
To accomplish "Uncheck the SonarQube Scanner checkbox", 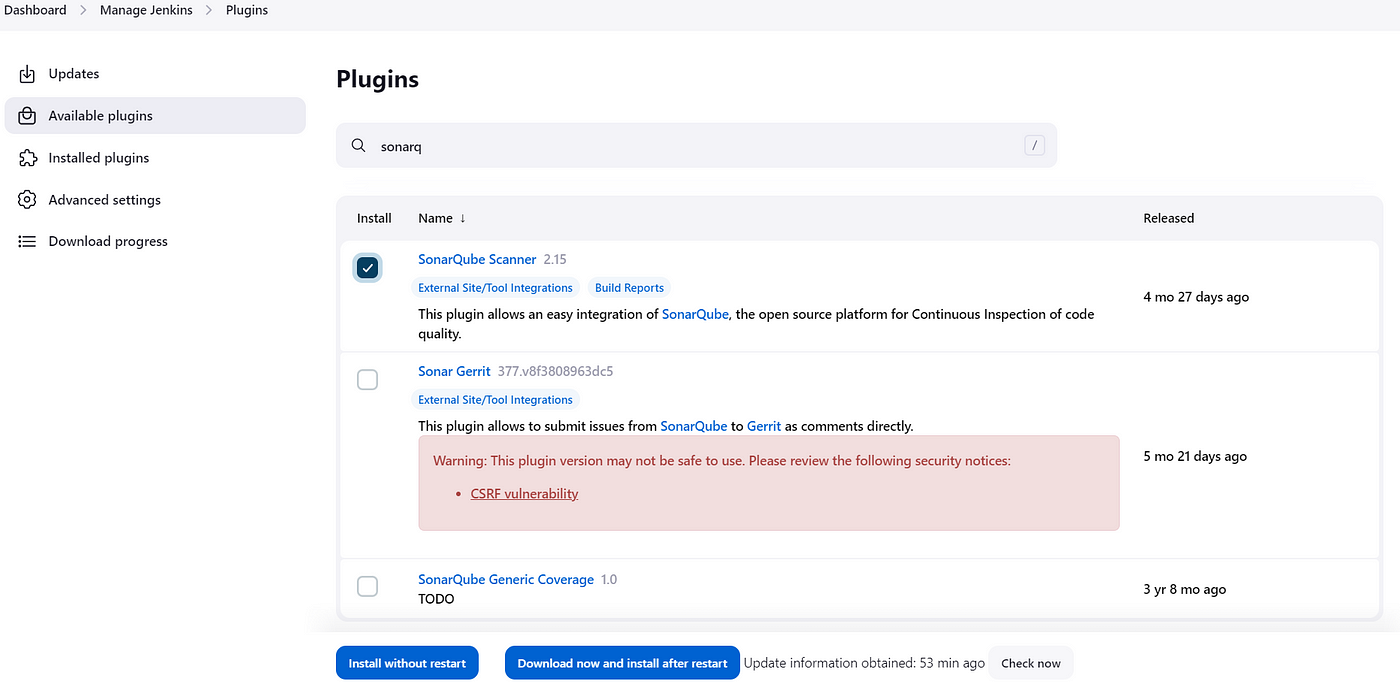I will tap(368, 267).
